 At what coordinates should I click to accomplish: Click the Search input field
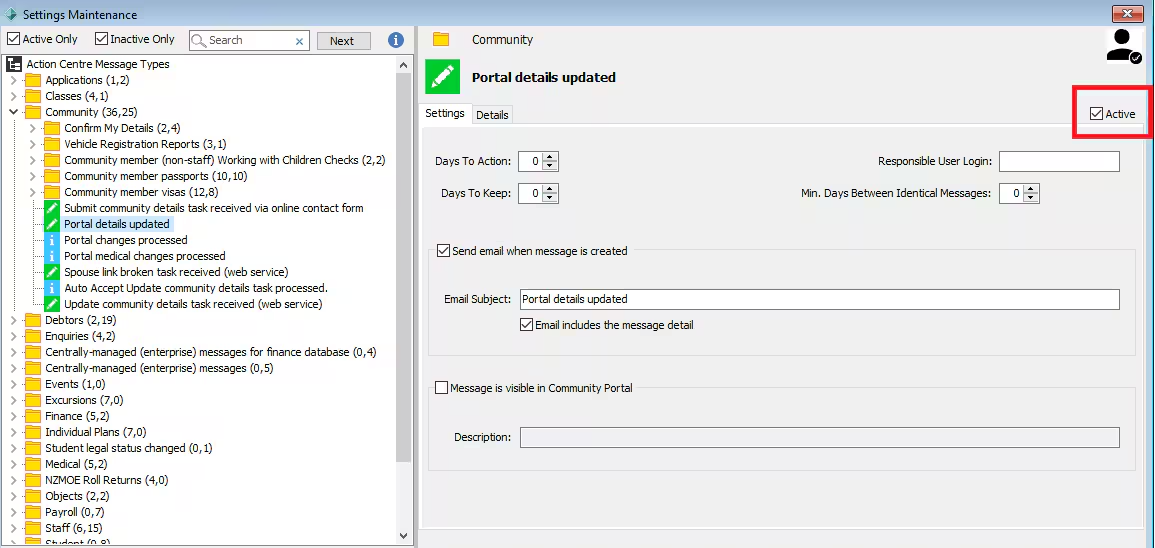(250, 41)
